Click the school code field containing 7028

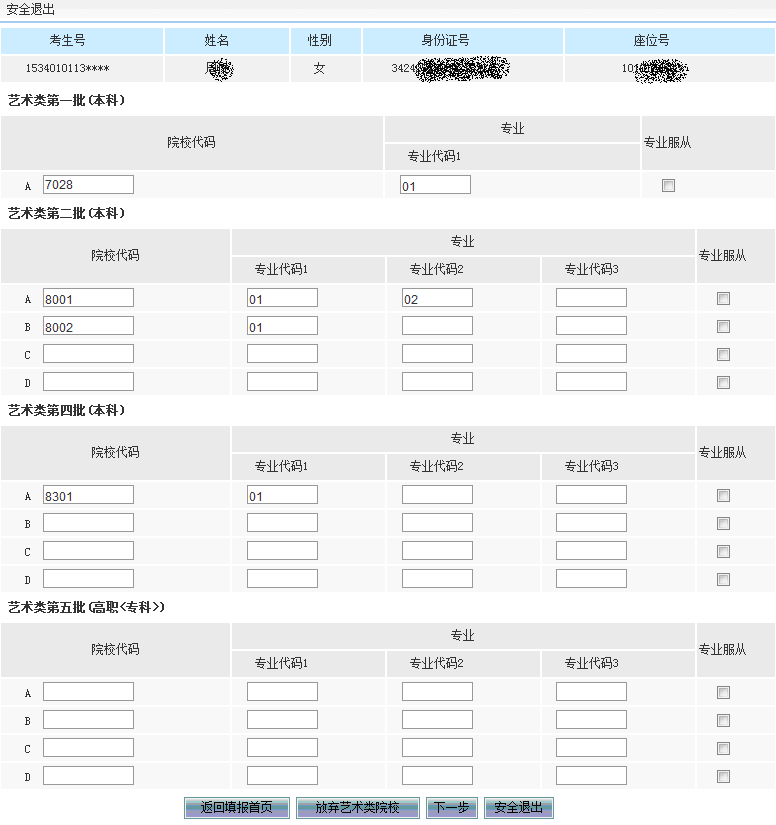point(88,185)
